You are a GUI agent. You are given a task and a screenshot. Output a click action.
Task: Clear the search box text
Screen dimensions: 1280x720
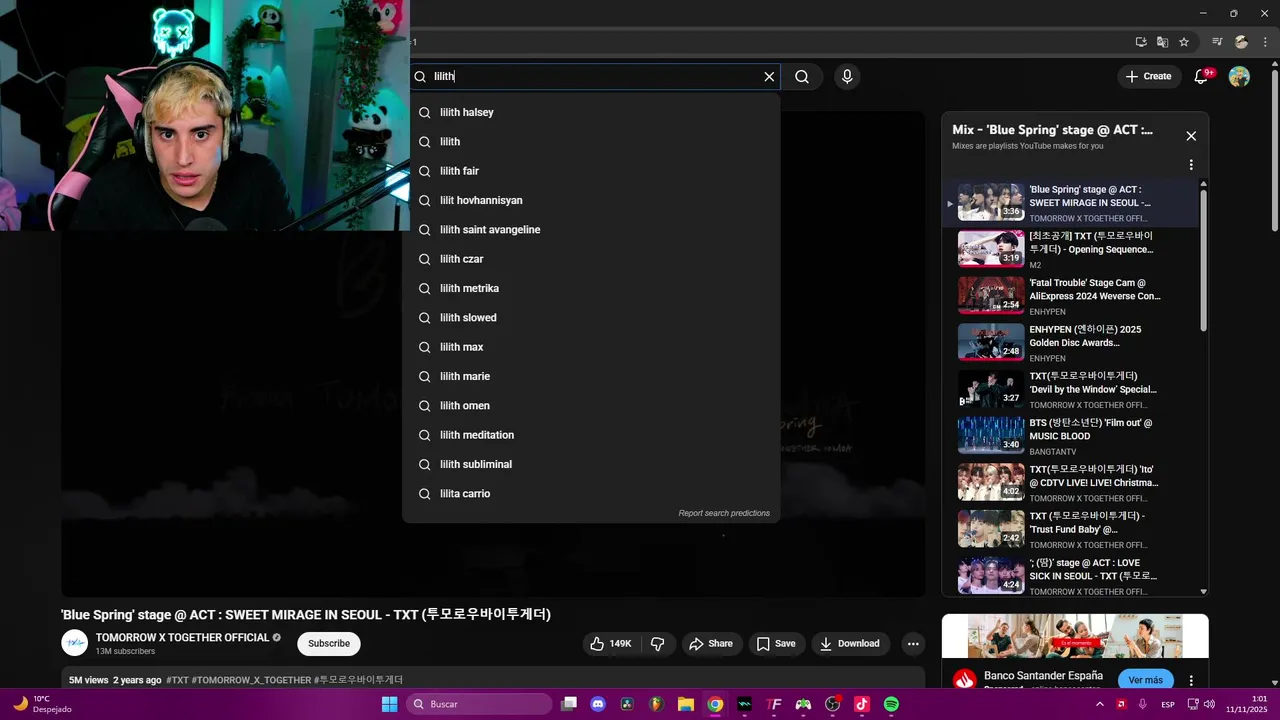[x=769, y=76]
